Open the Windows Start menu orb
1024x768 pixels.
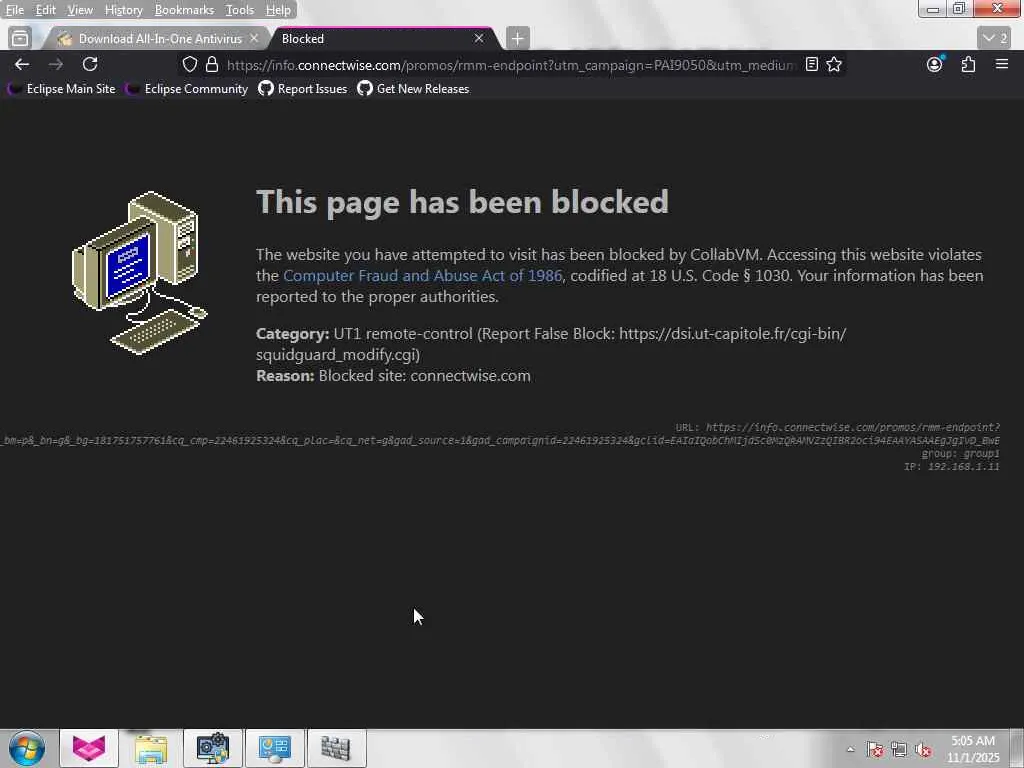coord(27,748)
